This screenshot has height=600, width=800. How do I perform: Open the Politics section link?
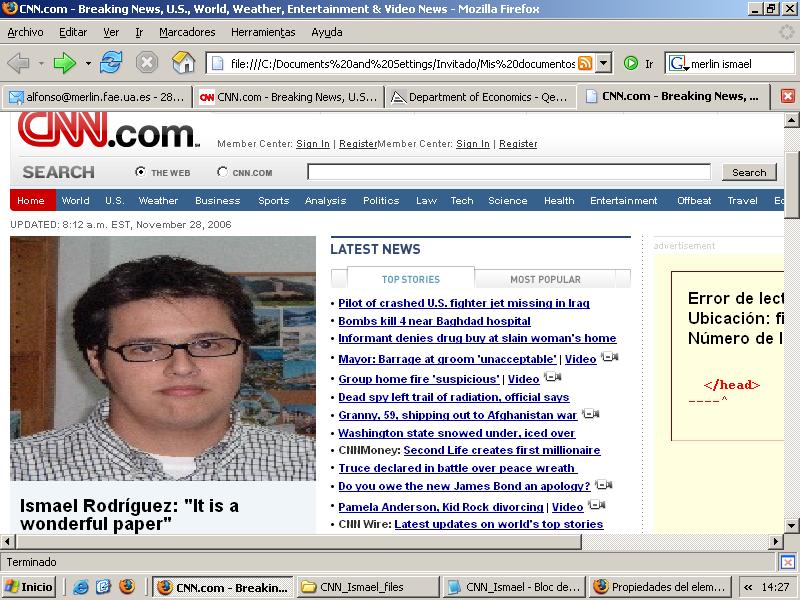pos(381,201)
